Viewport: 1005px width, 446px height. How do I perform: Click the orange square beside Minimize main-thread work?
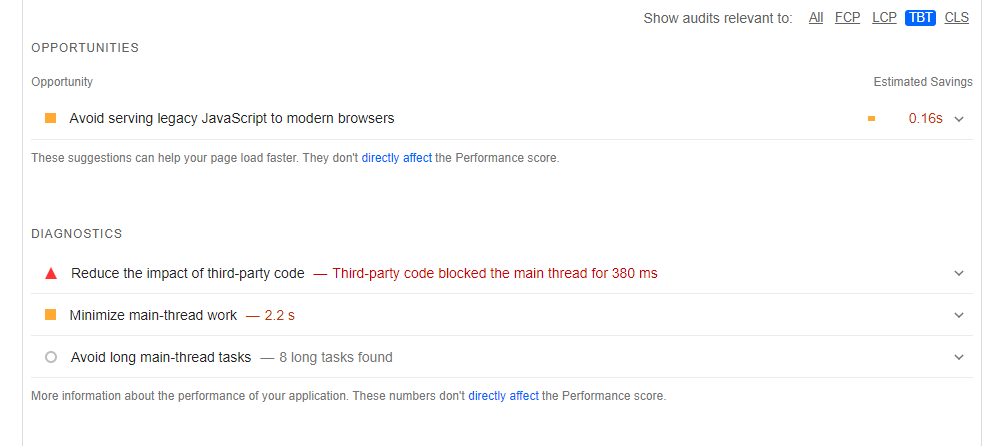pos(50,315)
